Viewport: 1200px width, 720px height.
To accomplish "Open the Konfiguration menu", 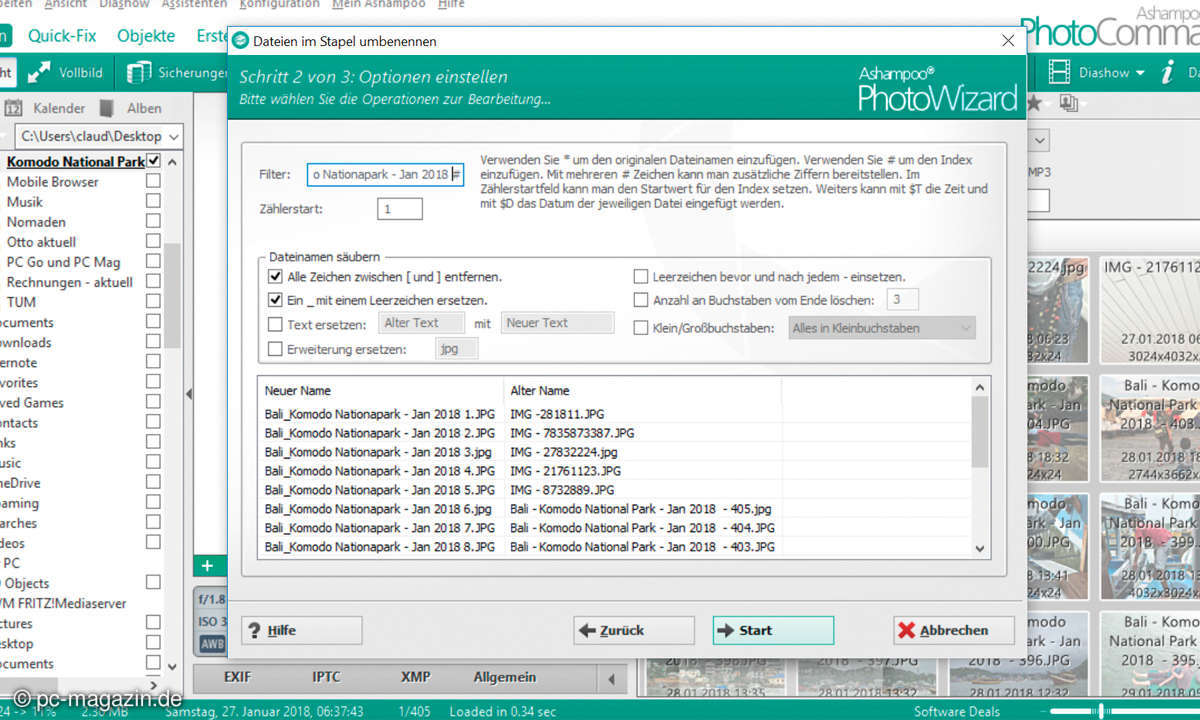I will click(280, 5).
